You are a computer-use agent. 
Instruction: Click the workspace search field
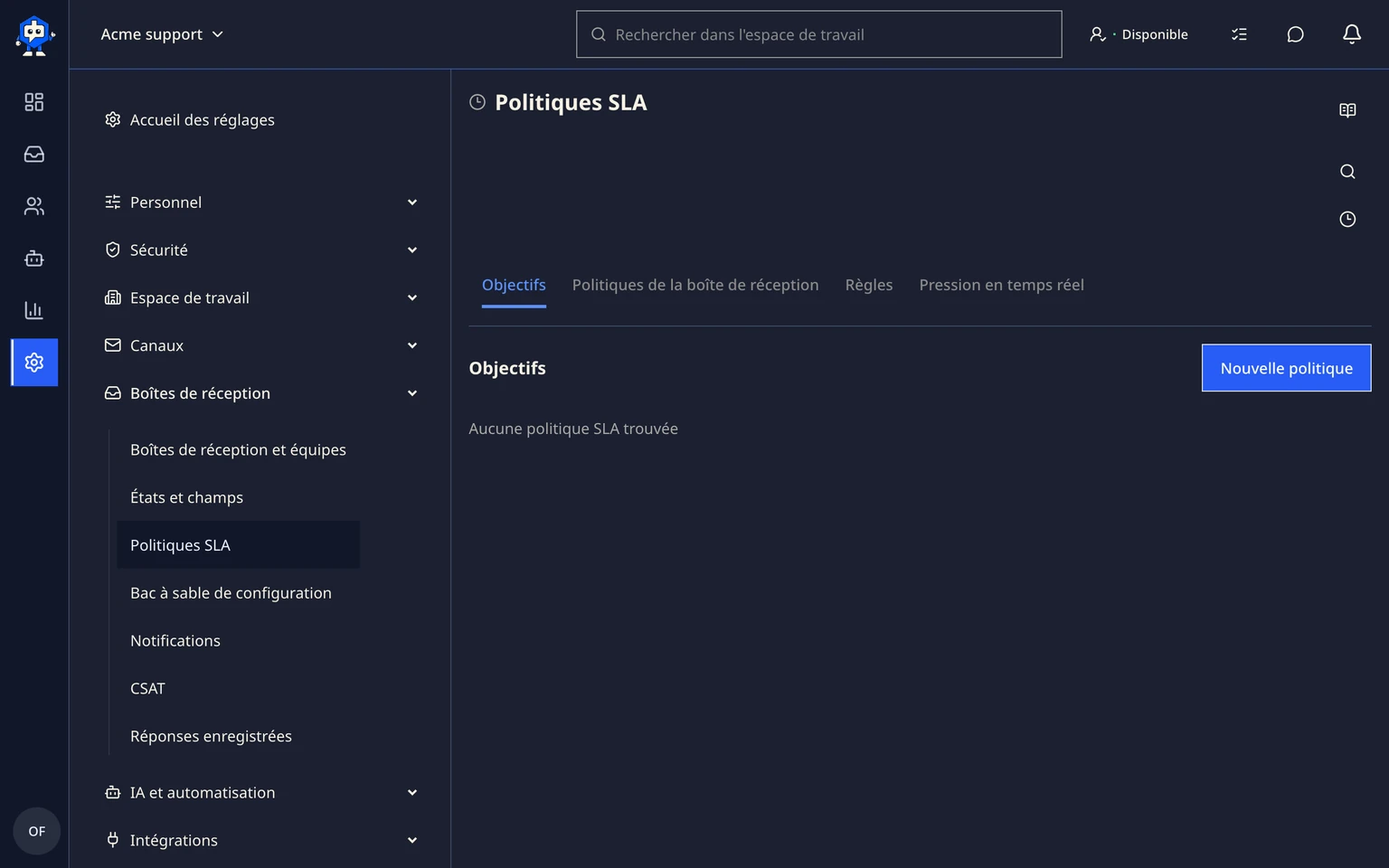[x=819, y=34]
